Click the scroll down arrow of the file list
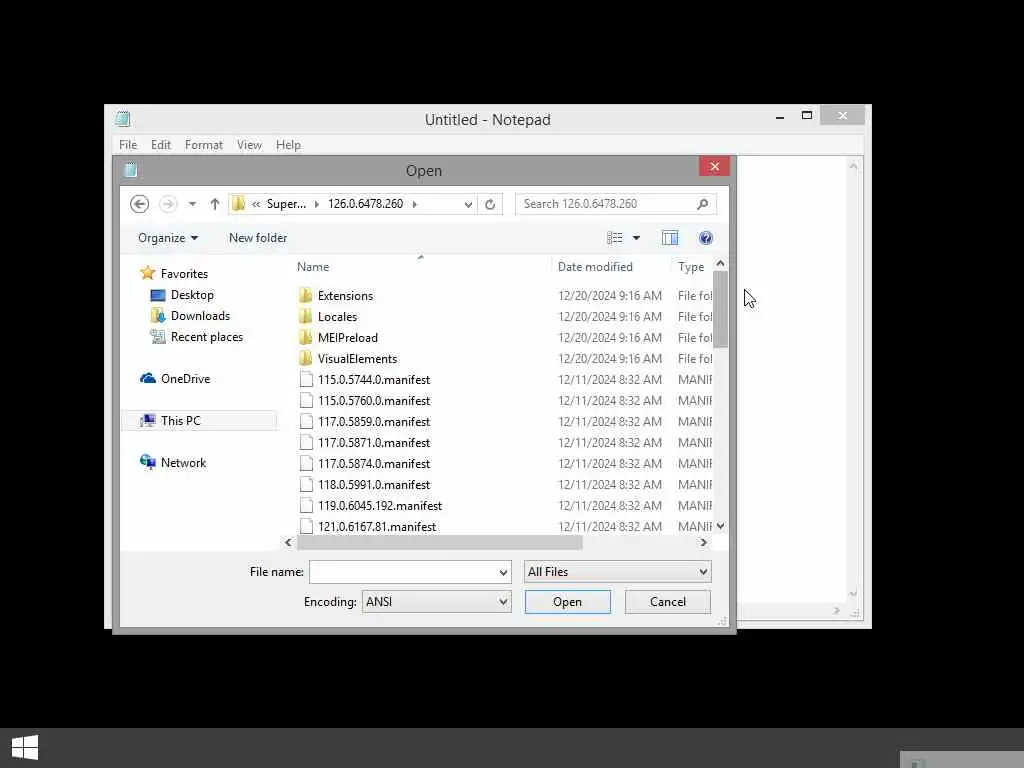Viewport: 1024px width, 768px height. point(720,526)
